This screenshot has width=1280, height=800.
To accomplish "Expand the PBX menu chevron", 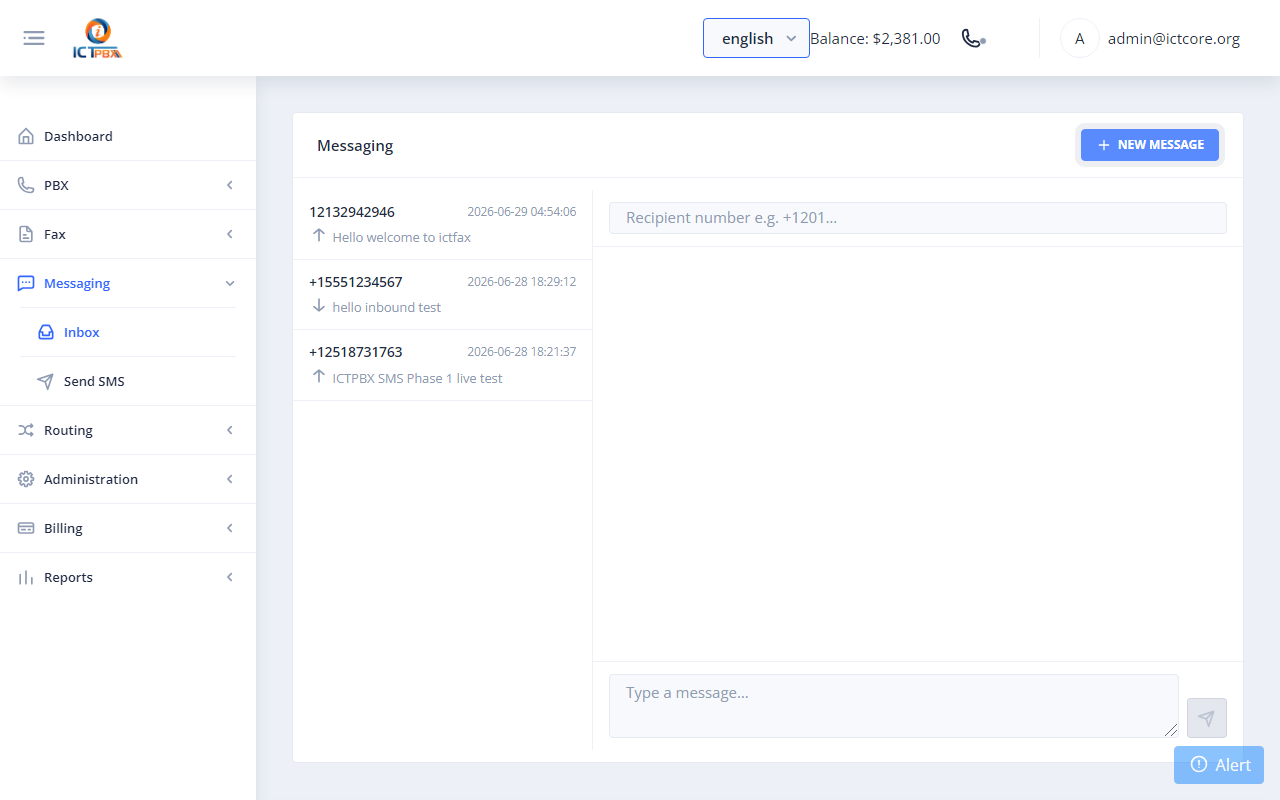I will (x=230, y=185).
